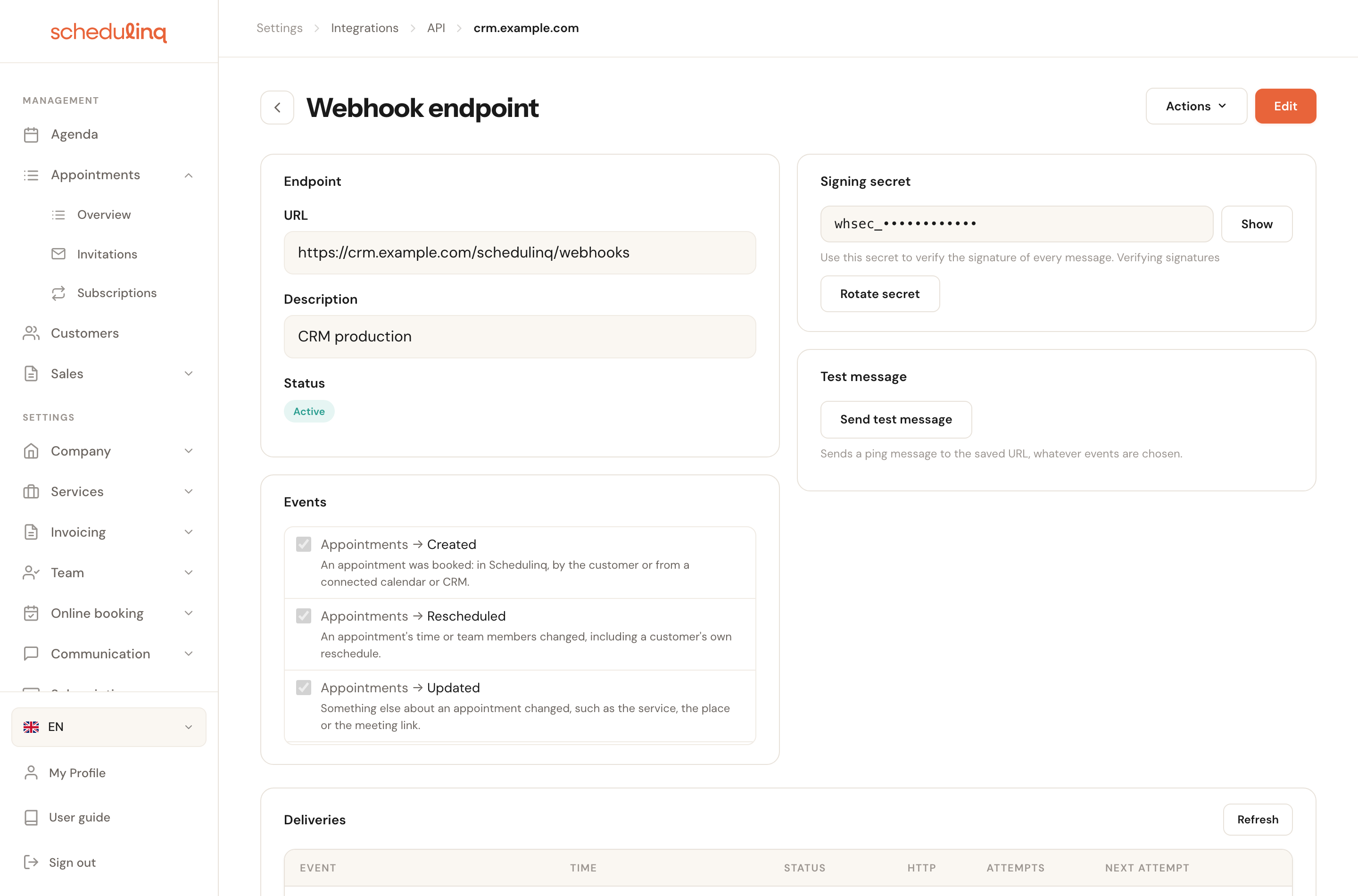This screenshot has height=896, width=1358.
Task: Toggle Appointments Created event checkbox
Action: [x=303, y=544]
